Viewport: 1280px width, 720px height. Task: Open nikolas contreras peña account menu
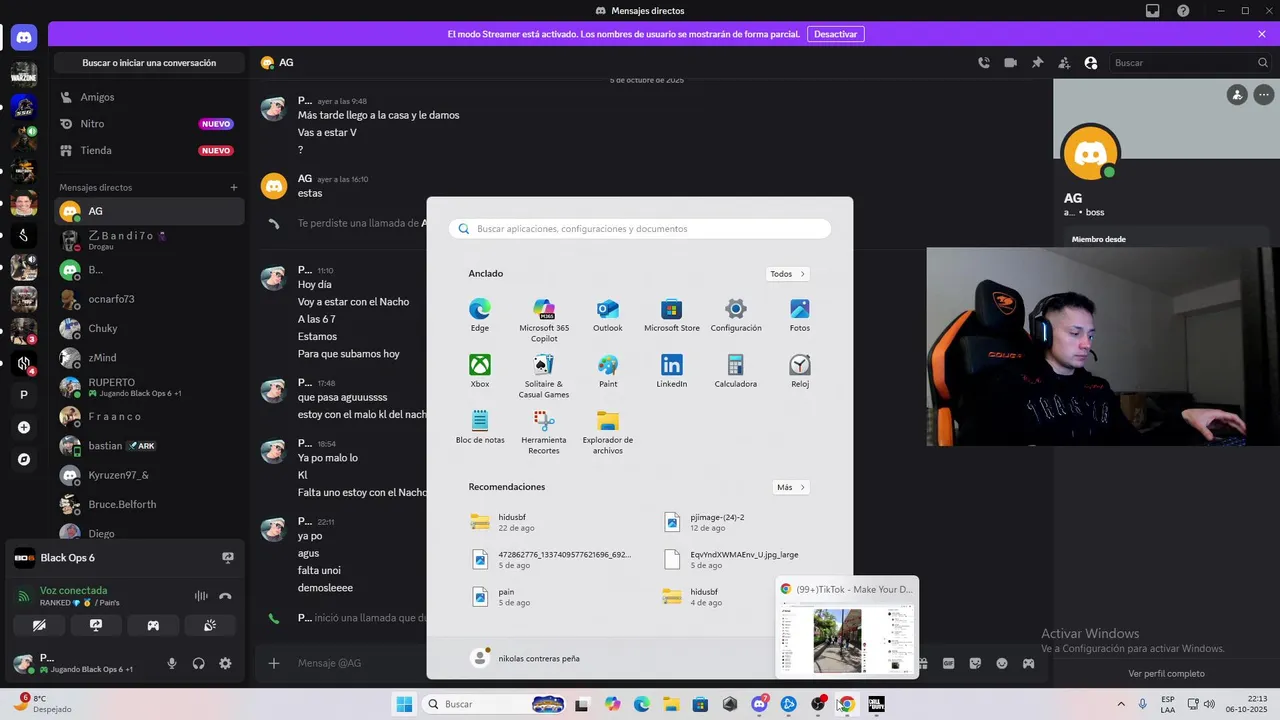526,658
